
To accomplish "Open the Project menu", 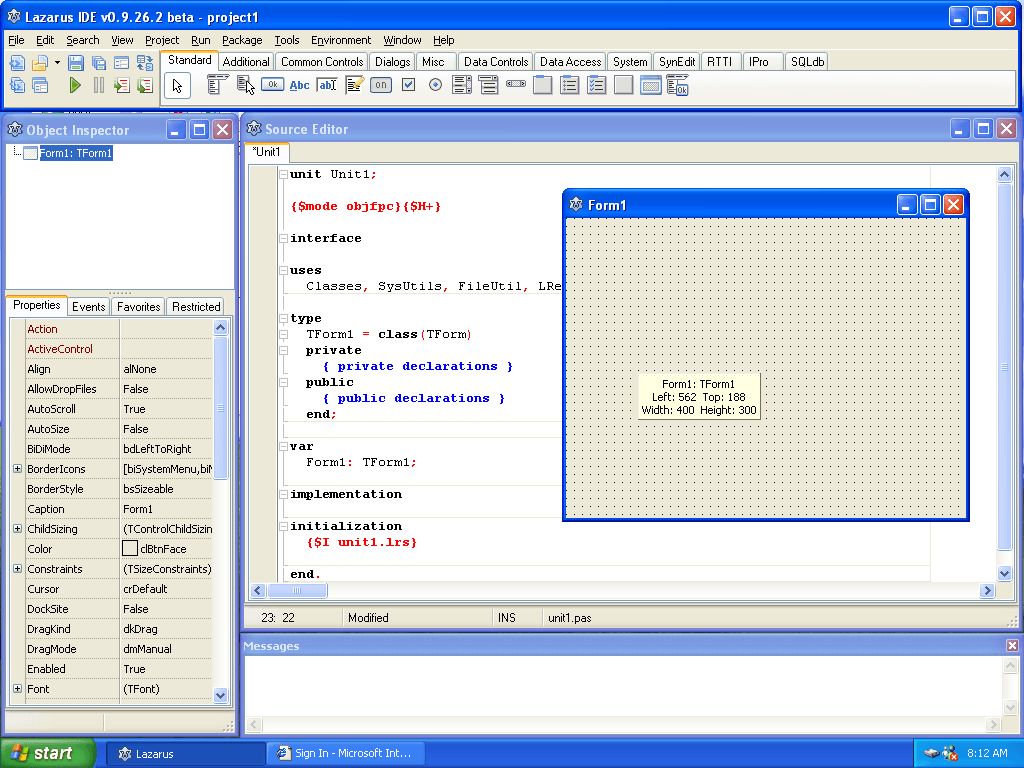I will (162, 40).
